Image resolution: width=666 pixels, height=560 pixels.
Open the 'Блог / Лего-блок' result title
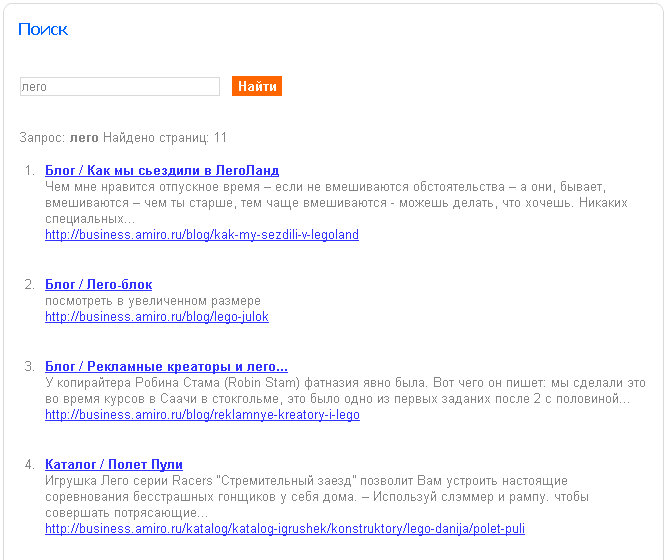[98, 285]
